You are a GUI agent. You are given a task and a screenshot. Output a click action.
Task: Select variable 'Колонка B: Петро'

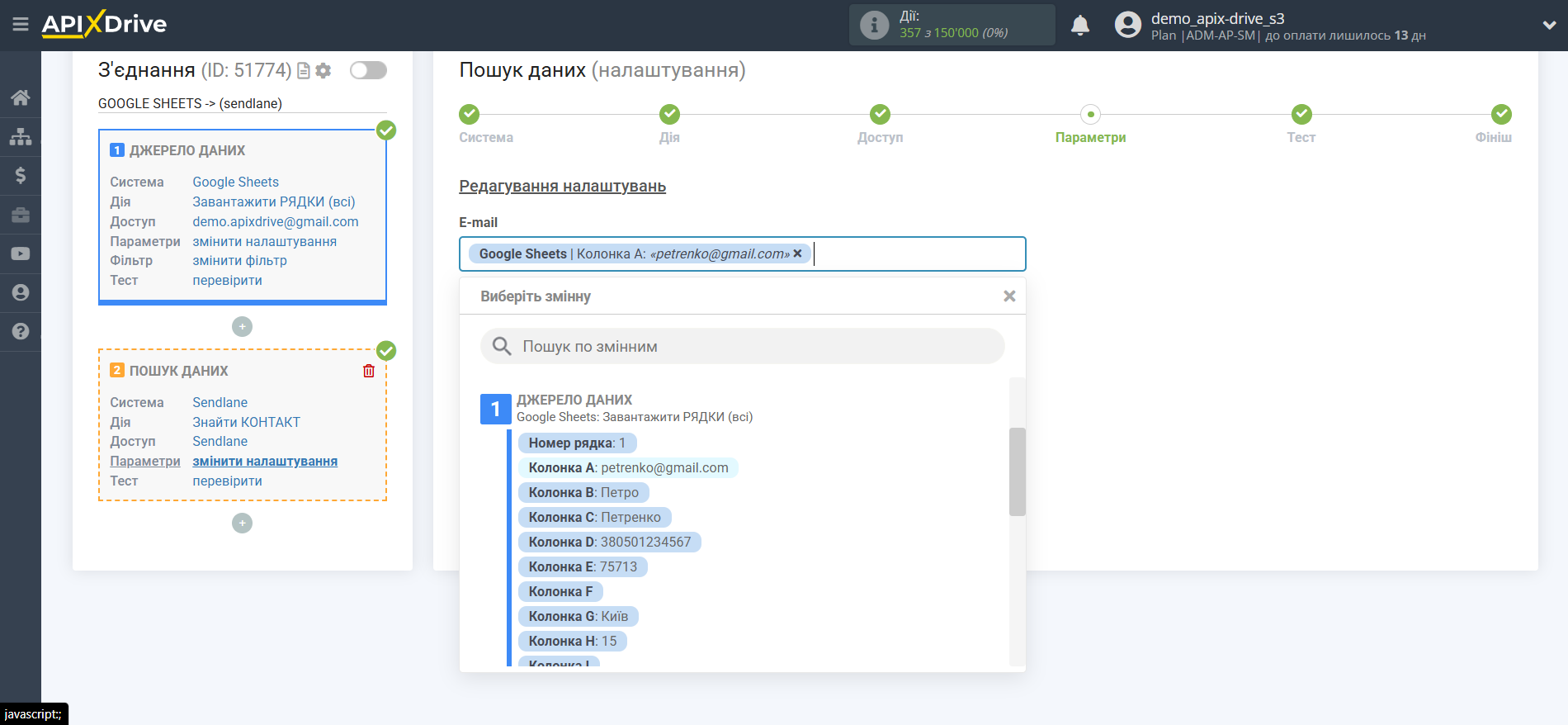(x=583, y=493)
